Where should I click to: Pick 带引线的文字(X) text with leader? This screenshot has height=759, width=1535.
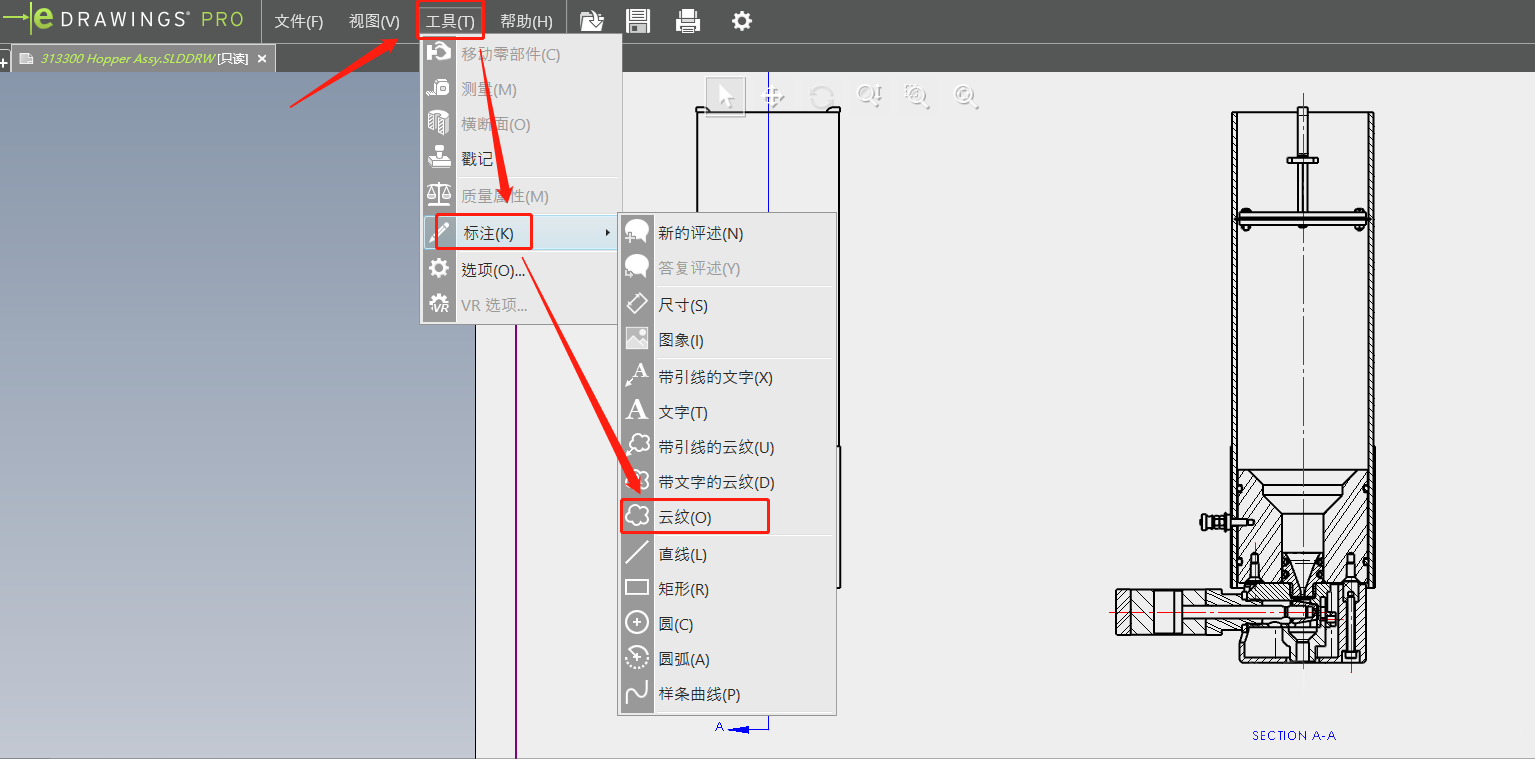pos(715,377)
